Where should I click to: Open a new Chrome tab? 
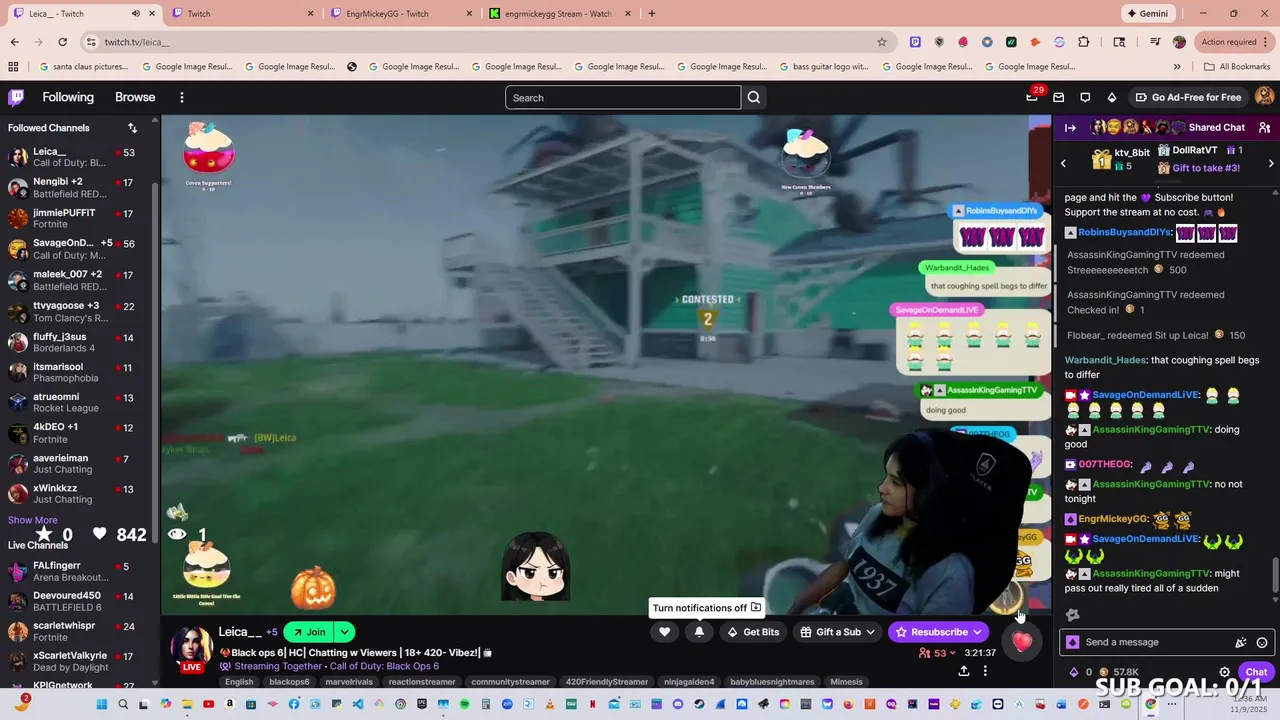click(652, 14)
